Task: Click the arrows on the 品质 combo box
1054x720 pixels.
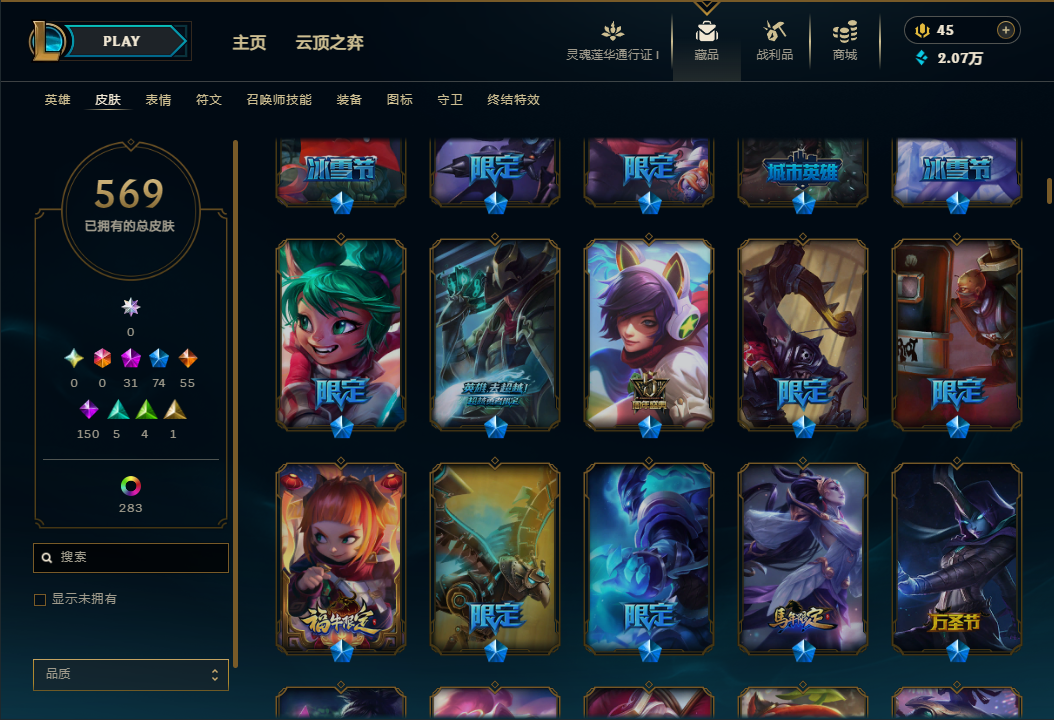Action: (215, 675)
